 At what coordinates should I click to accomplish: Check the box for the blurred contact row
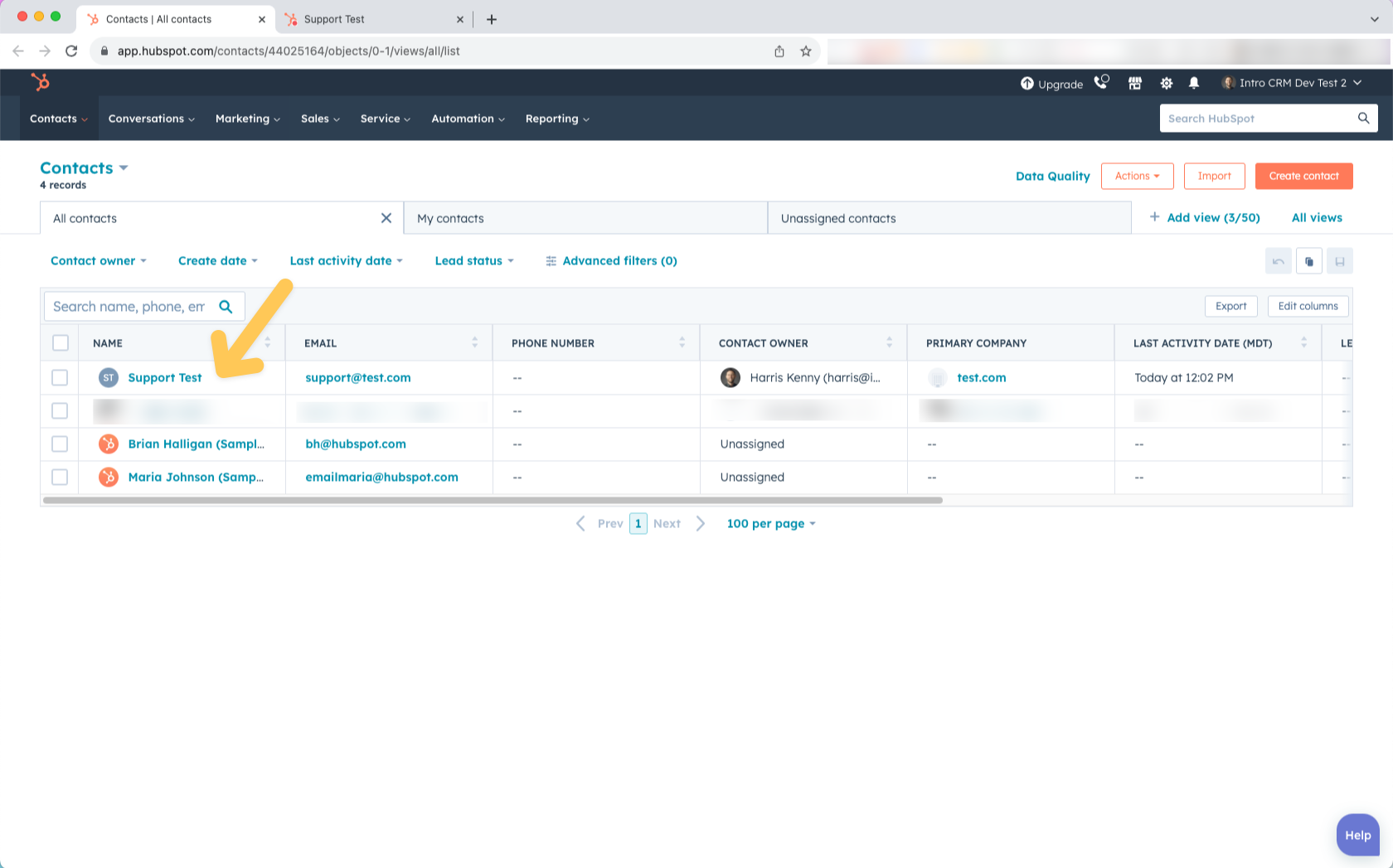click(x=60, y=411)
